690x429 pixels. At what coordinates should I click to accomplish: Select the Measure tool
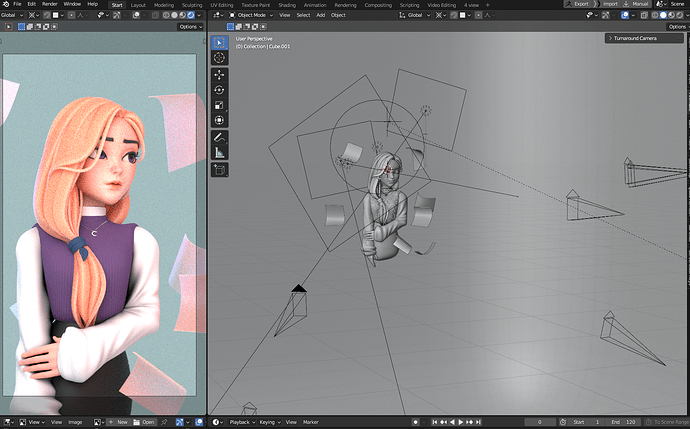(219, 153)
